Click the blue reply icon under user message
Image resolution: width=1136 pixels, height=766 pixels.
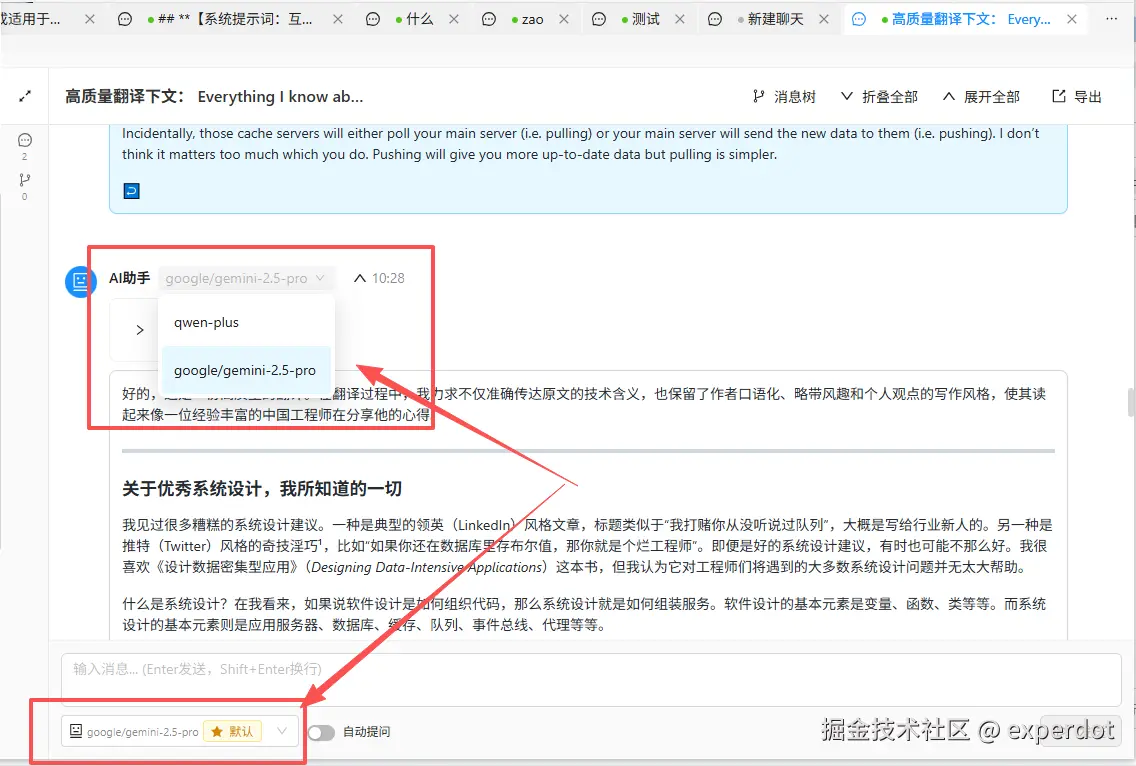(131, 191)
